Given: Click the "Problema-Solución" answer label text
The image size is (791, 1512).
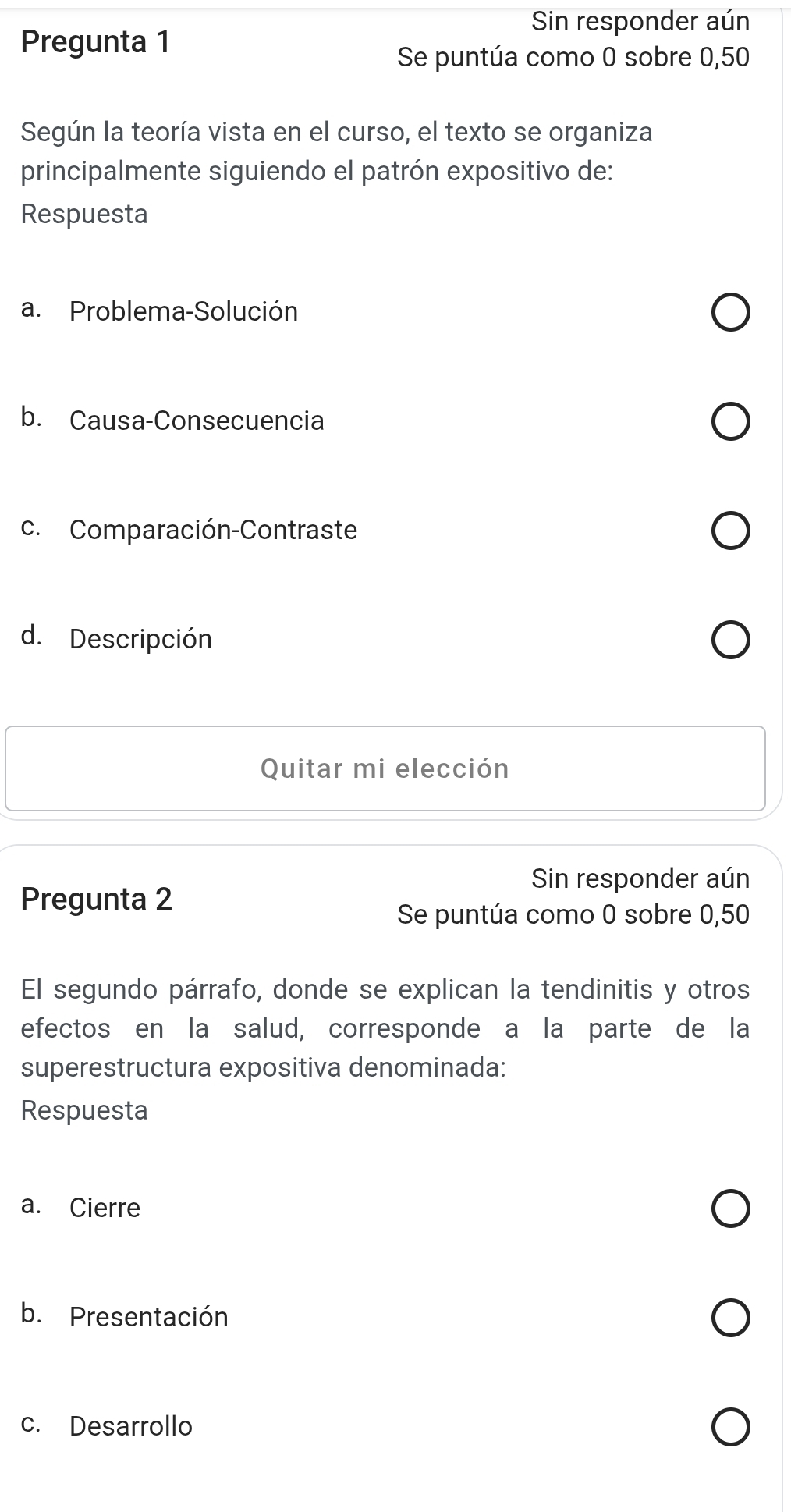Looking at the screenshot, I should coord(183,312).
